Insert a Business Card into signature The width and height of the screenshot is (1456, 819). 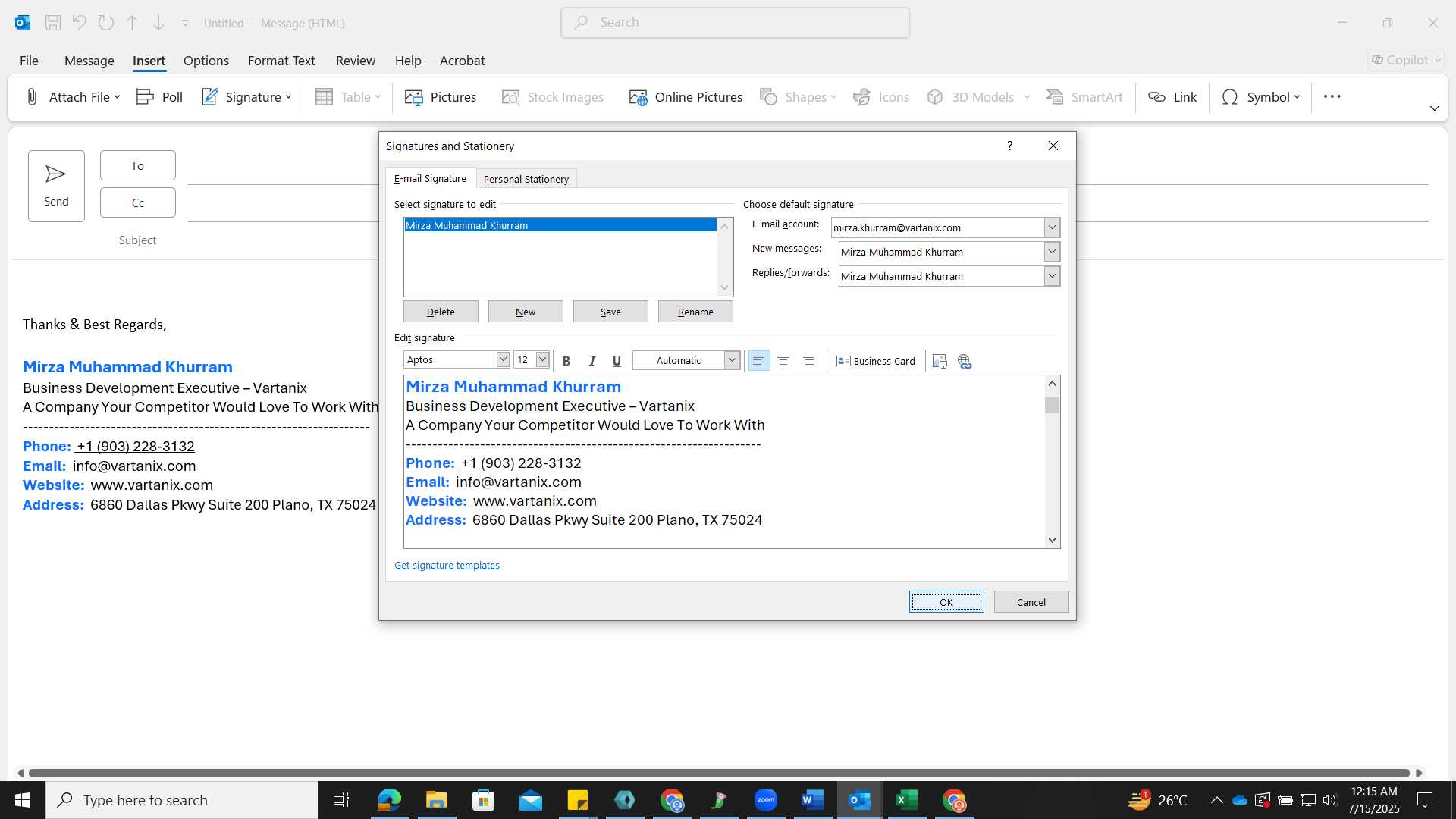coord(876,361)
